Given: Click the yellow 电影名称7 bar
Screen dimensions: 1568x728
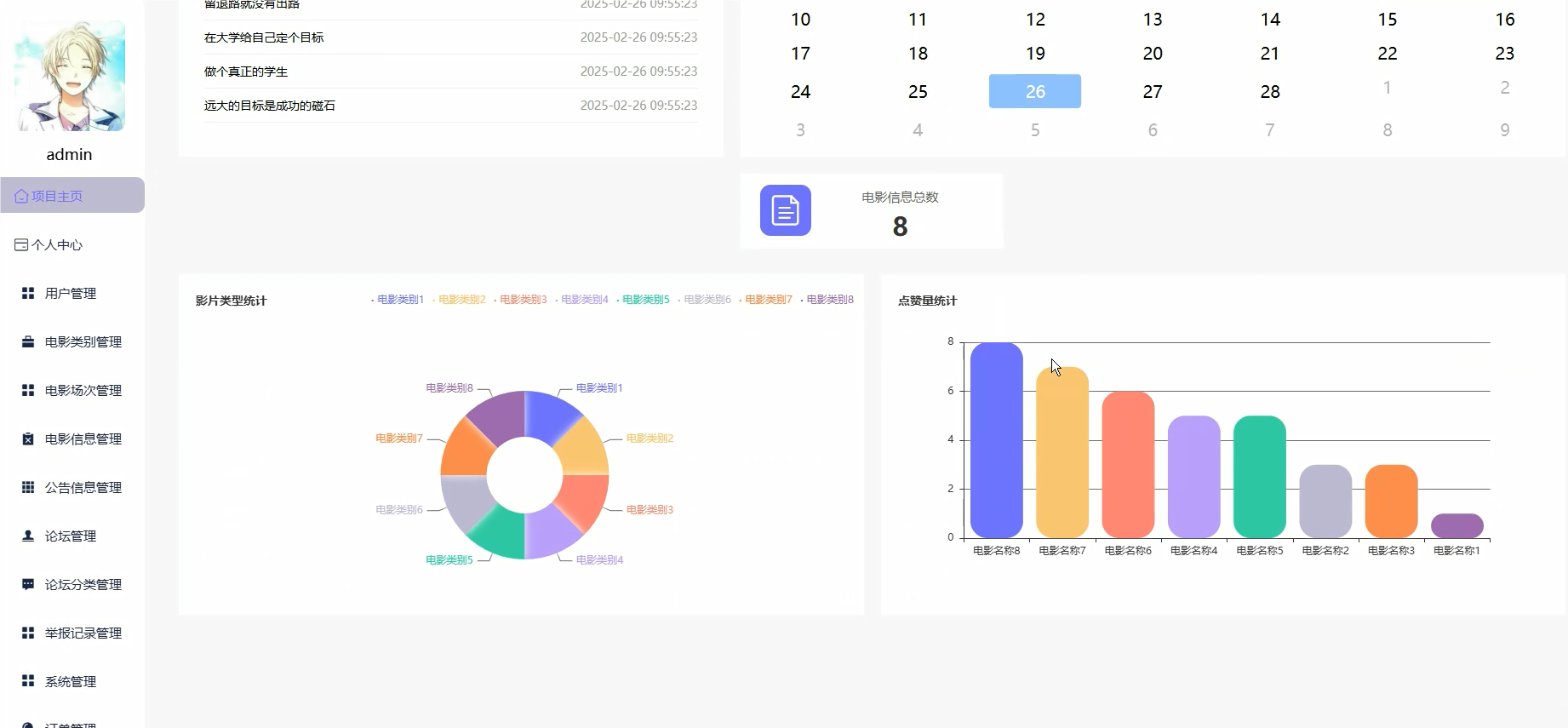Looking at the screenshot, I should (x=1062, y=452).
